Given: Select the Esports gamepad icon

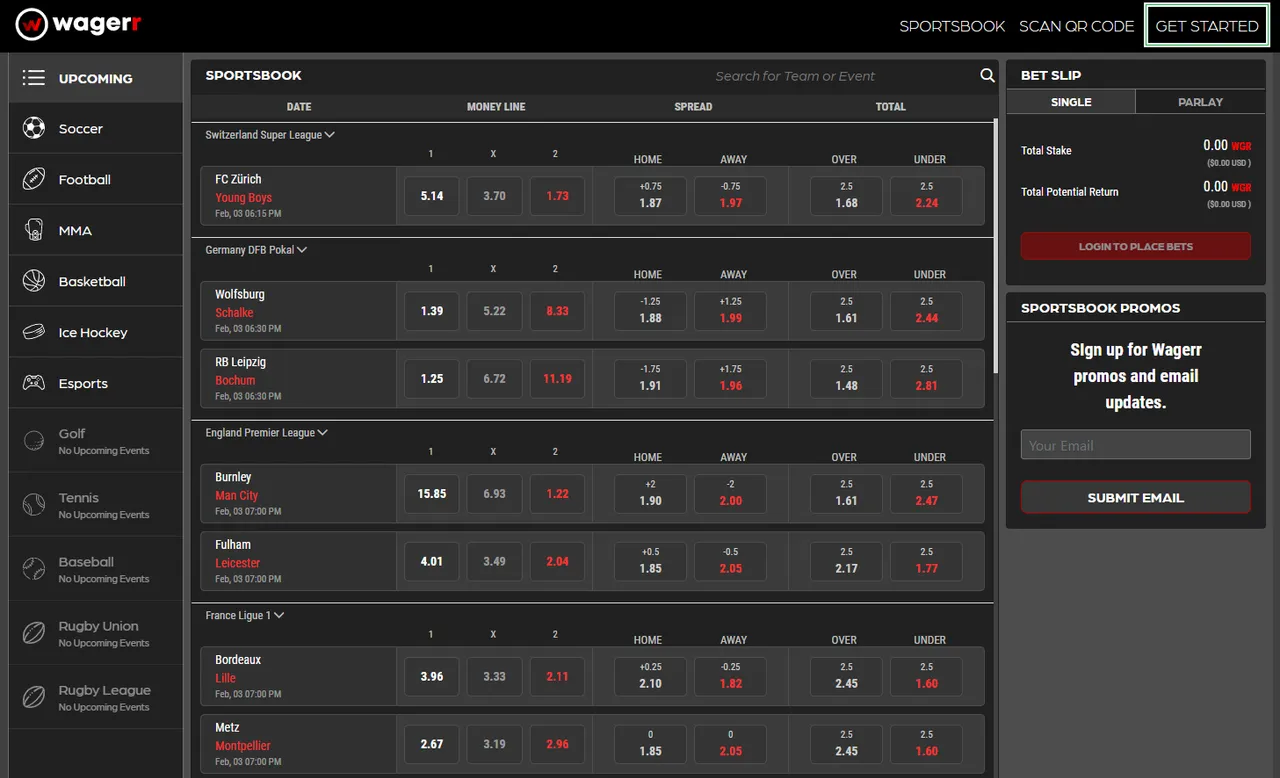Looking at the screenshot, I should (34, 383).
